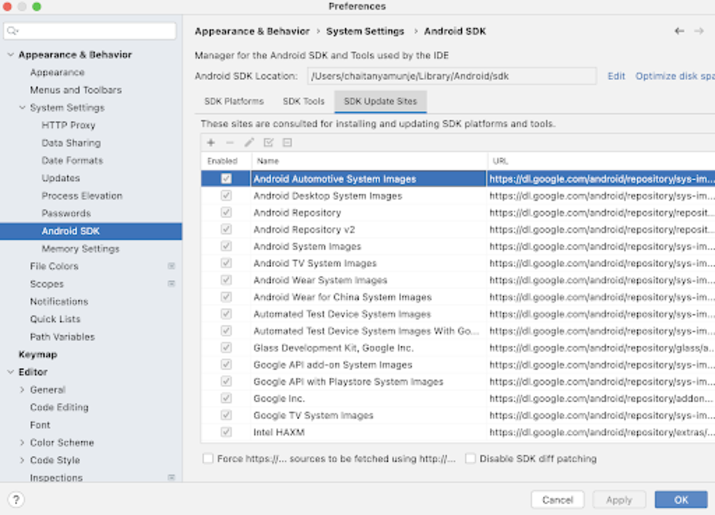
Task: Expand the Color Scheme tree node
Action: [x=22, y=443]
